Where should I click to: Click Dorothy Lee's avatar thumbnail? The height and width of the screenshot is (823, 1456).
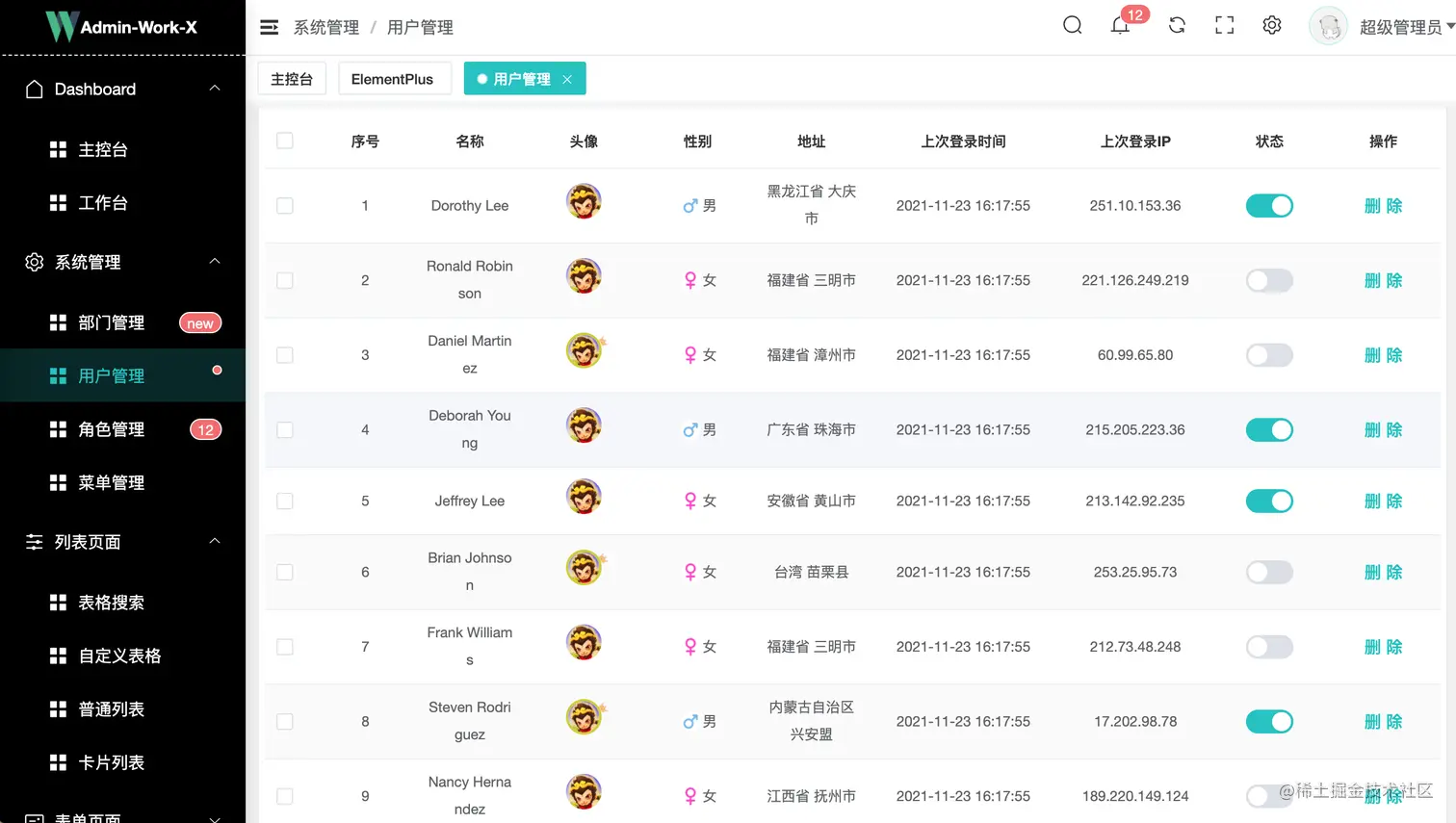point(584,201)
